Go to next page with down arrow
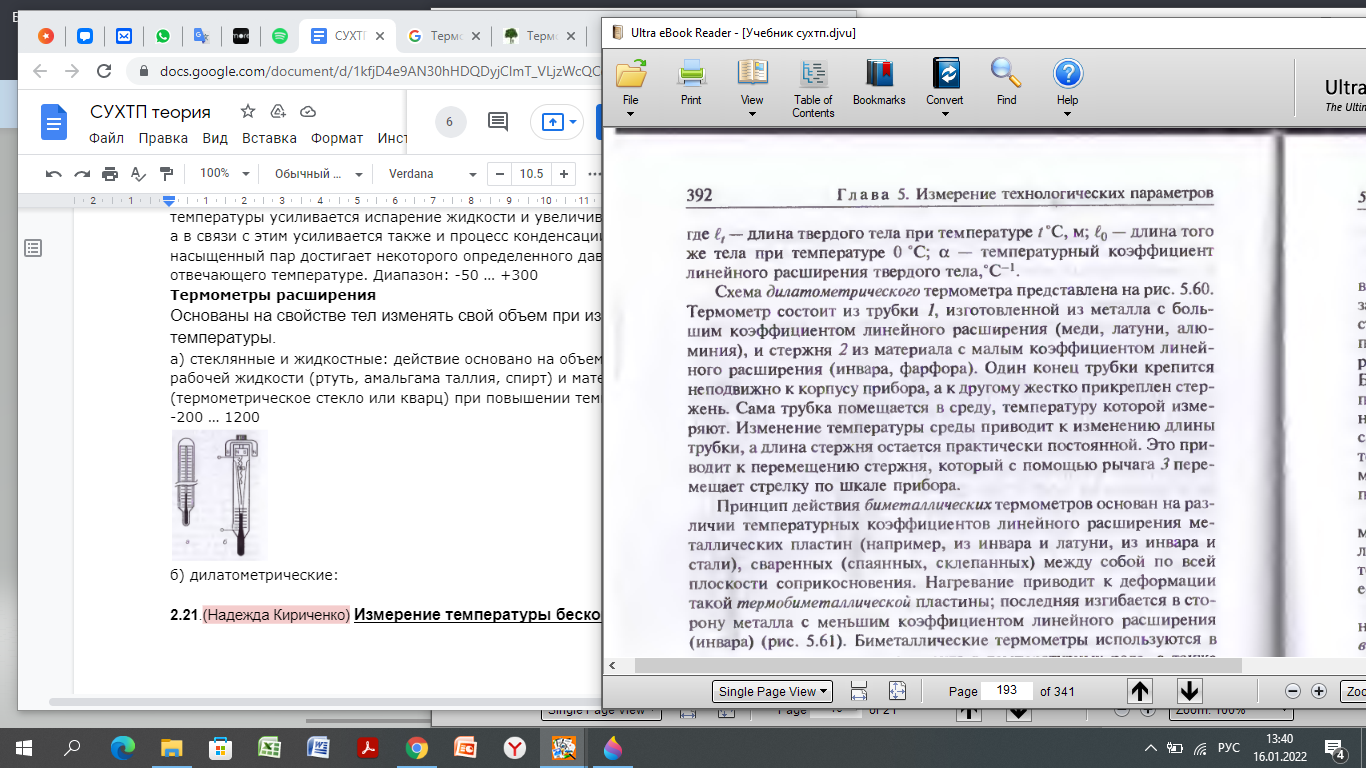This screenshot has height=768, width=1366. [x=1188, y=690]
